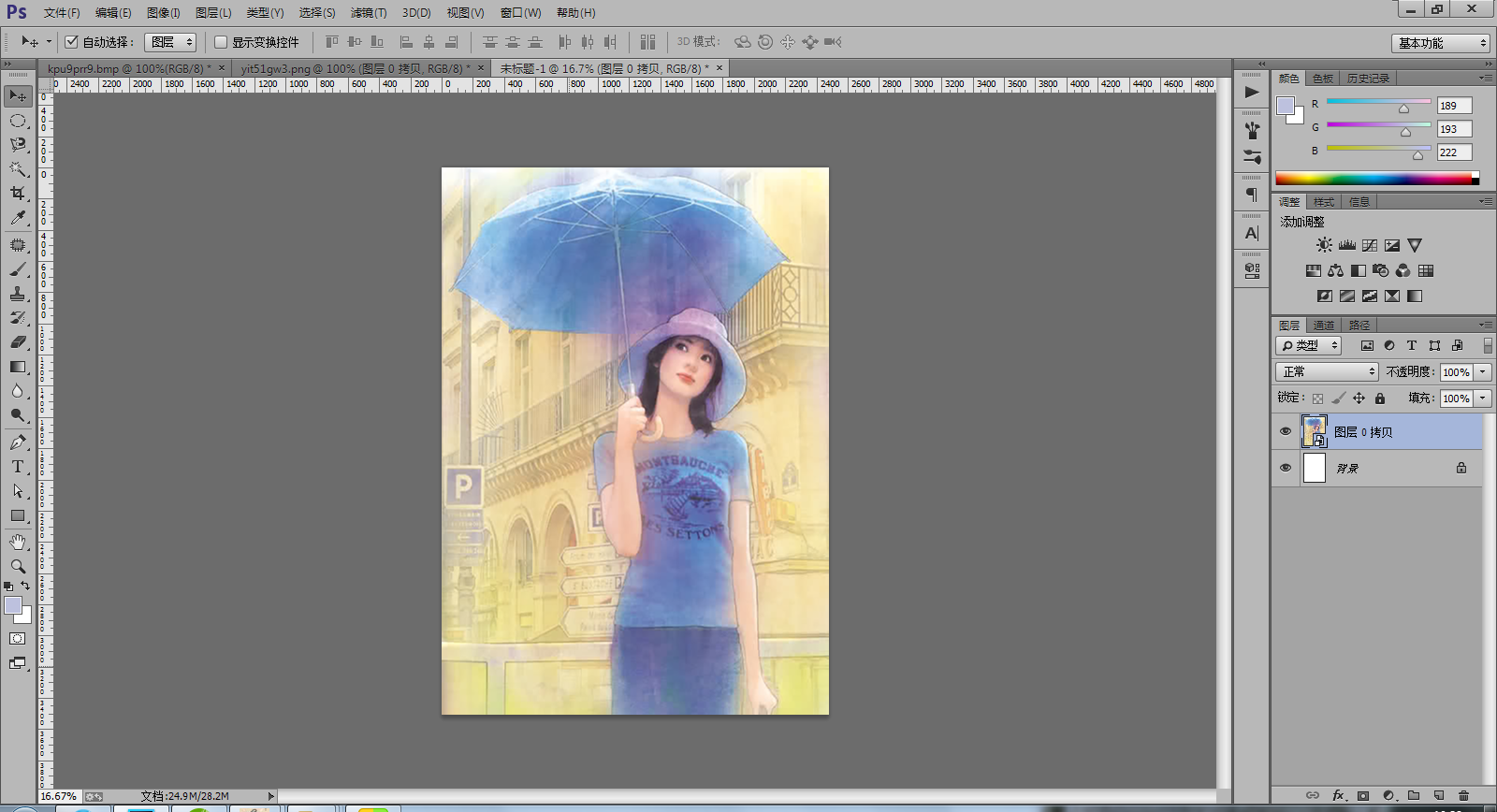Add Curves adjustment icon
The height and width of the screenshot is (812, 1497).
(x=1370, y=245)
